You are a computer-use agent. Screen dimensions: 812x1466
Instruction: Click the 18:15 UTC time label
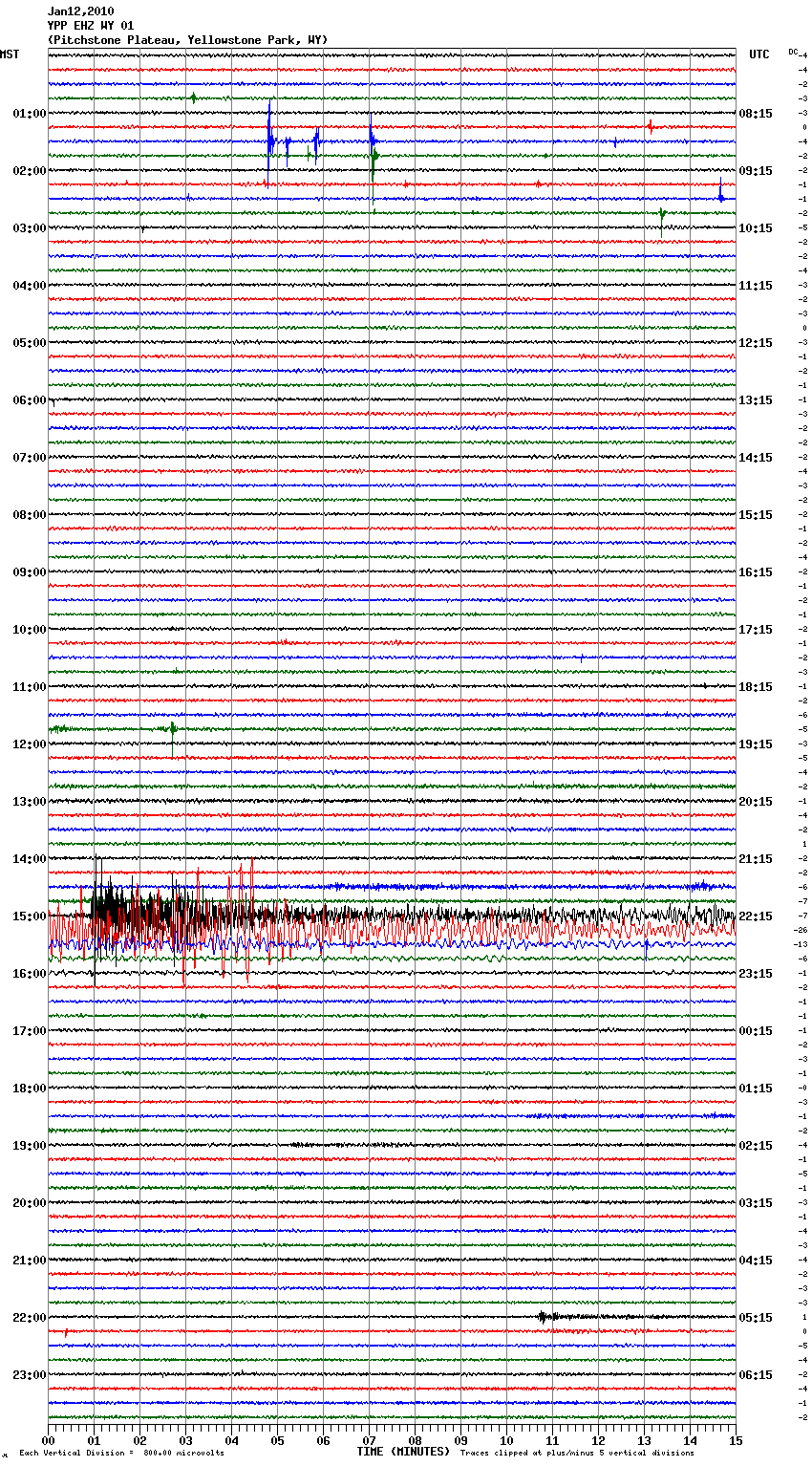click(x=756, y=687)
